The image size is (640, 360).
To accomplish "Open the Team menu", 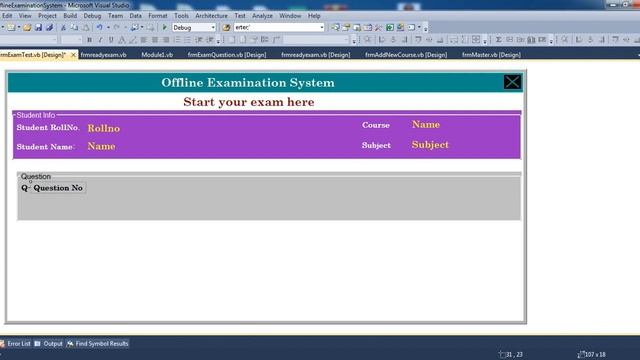I will click(x=116, y=16).
